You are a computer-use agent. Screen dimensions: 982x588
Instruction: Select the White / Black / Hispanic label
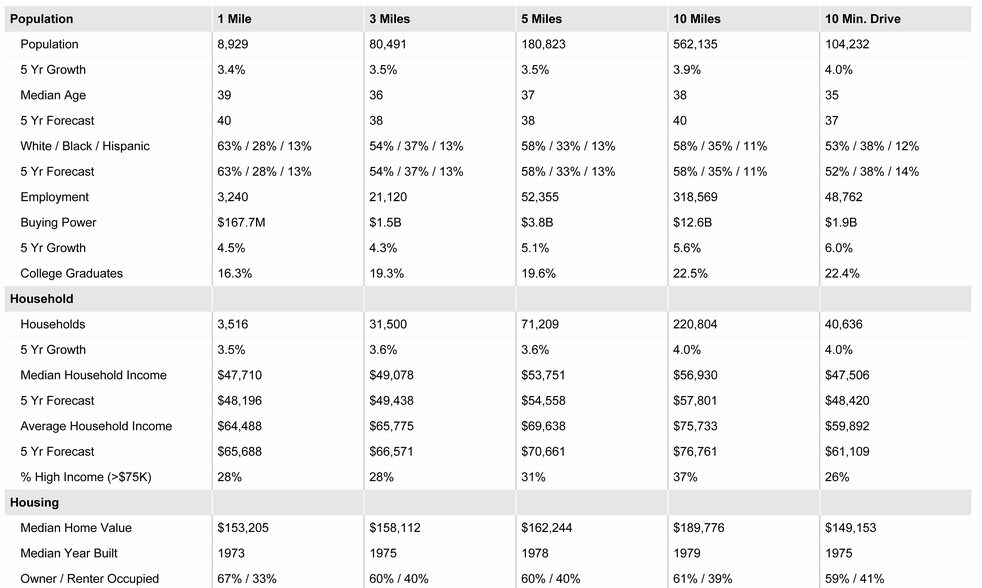click(85, 146)
